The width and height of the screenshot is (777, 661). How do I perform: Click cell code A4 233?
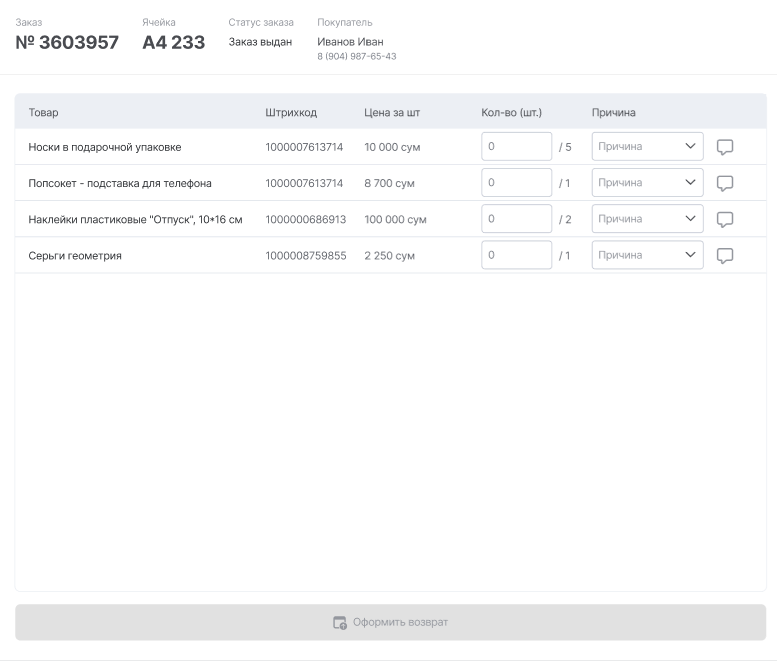(173, 43)
